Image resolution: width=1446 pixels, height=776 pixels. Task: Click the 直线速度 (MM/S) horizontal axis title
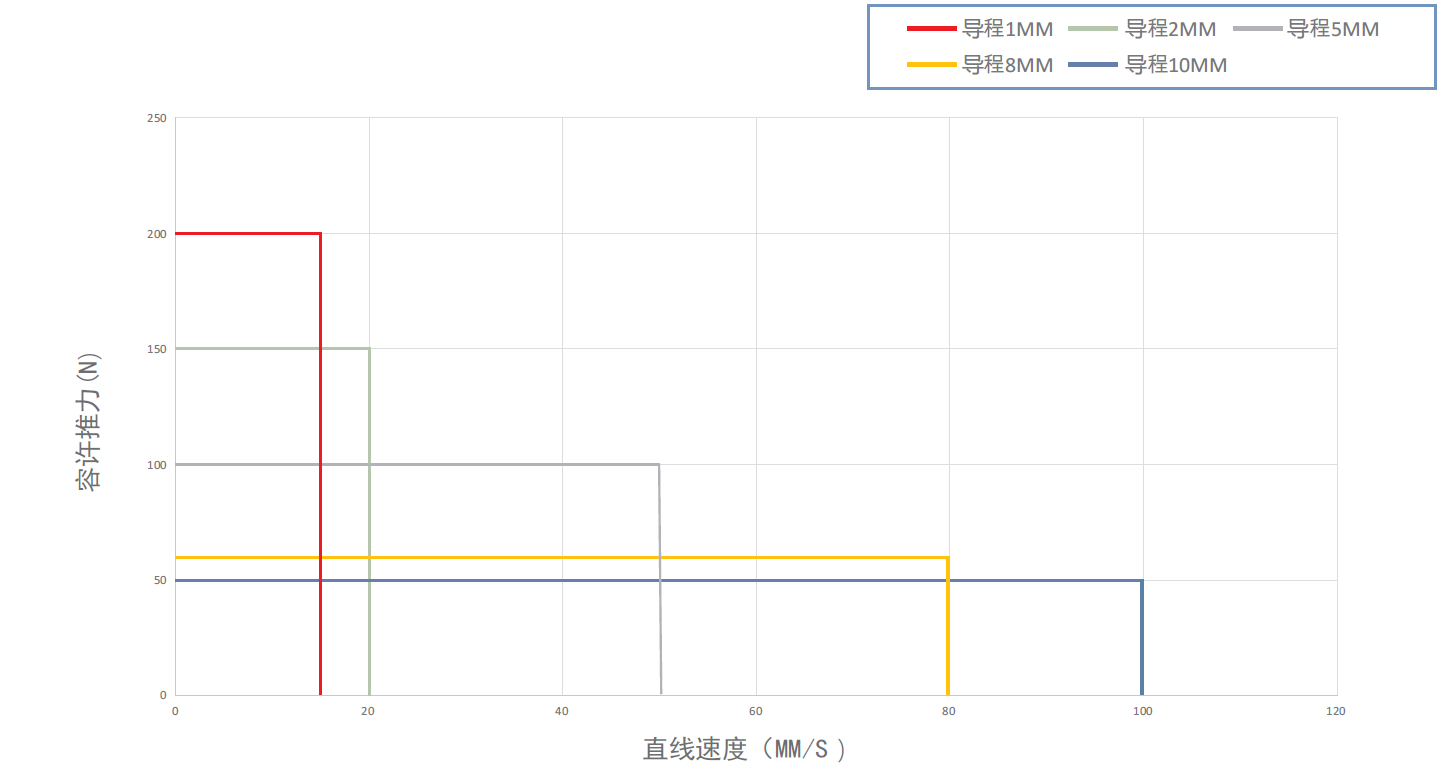745,749
